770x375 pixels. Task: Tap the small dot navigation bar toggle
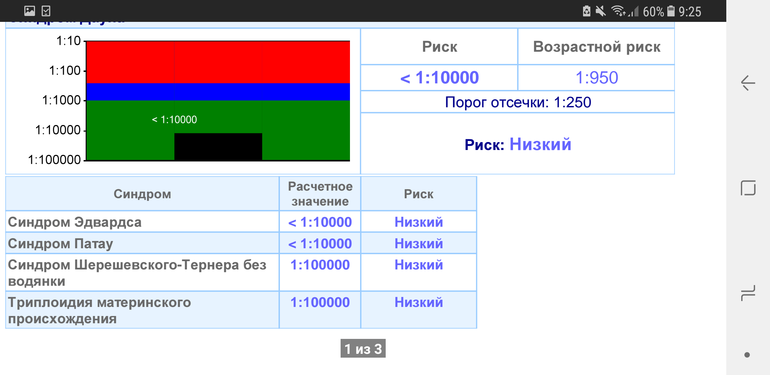coord(747,355)
